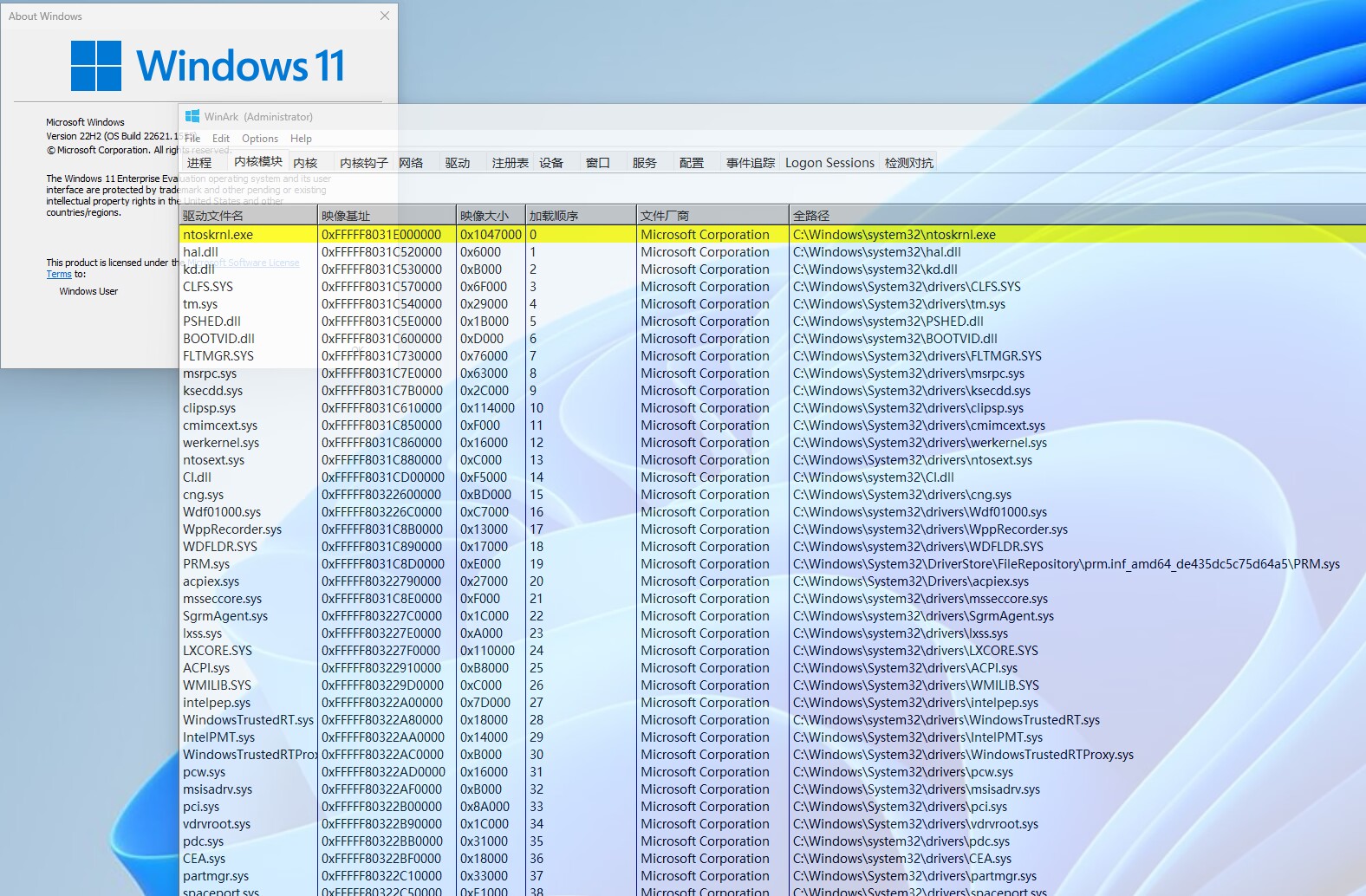Switch to the 服务 tab

[645, 163]
